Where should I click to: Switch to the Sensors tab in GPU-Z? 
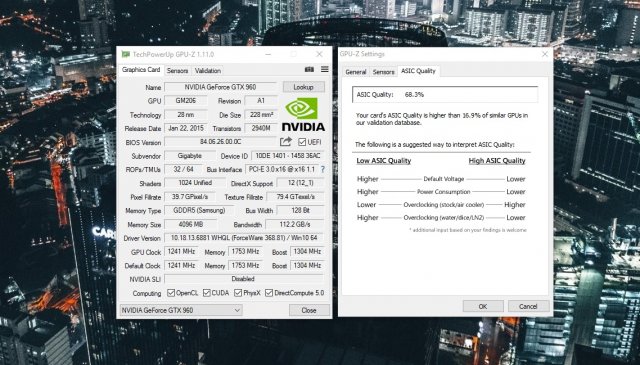pos(178,71)
